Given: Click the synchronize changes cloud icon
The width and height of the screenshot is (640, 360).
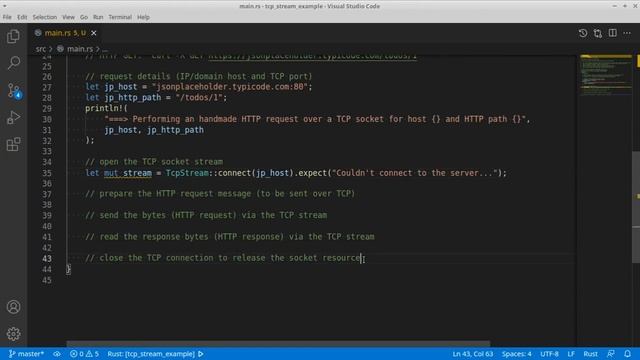Looking at the screenshot, I should (x=57, y=354).
